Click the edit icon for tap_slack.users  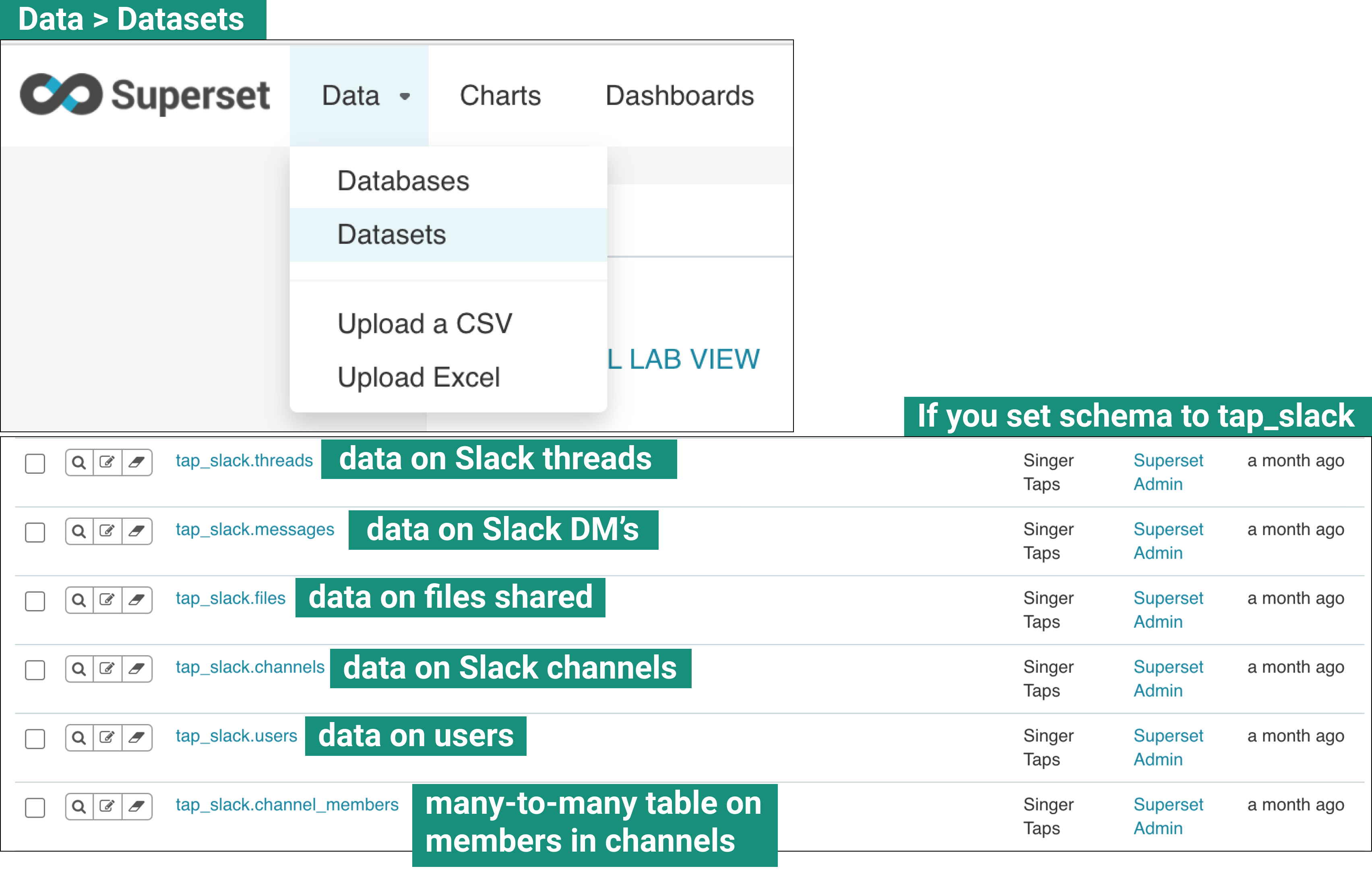tap(108, 737)
